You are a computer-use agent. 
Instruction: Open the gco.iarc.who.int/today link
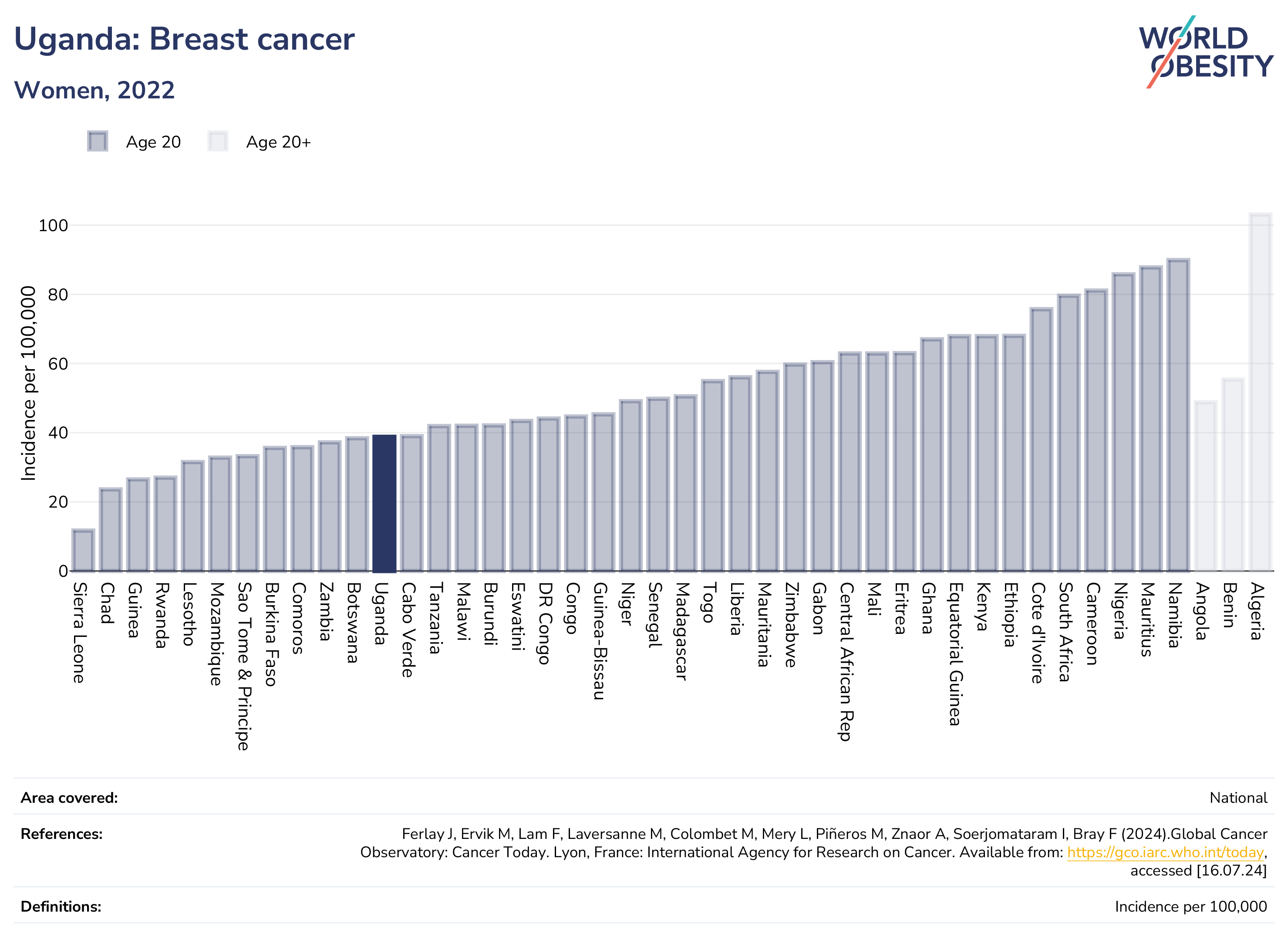(1165, 852)
